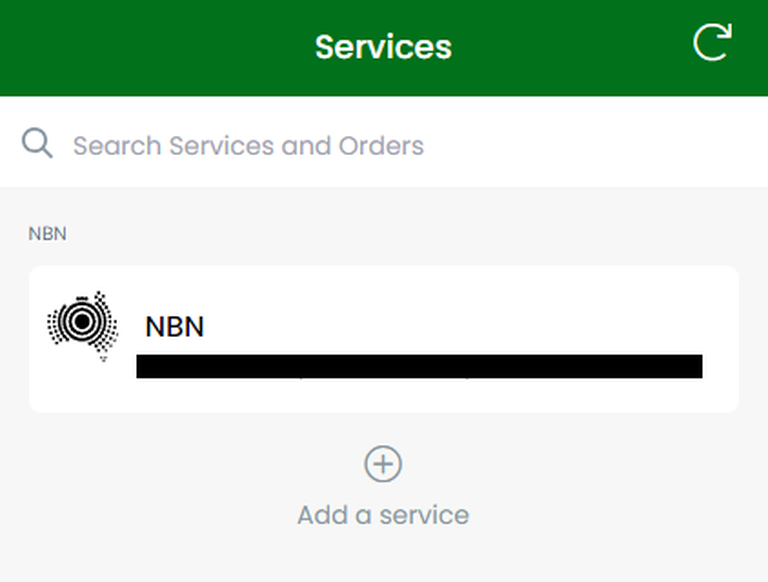The width and height of the screenshot is (768, 582).
Task: Click the Add a service label
Action: click(383, 515)
